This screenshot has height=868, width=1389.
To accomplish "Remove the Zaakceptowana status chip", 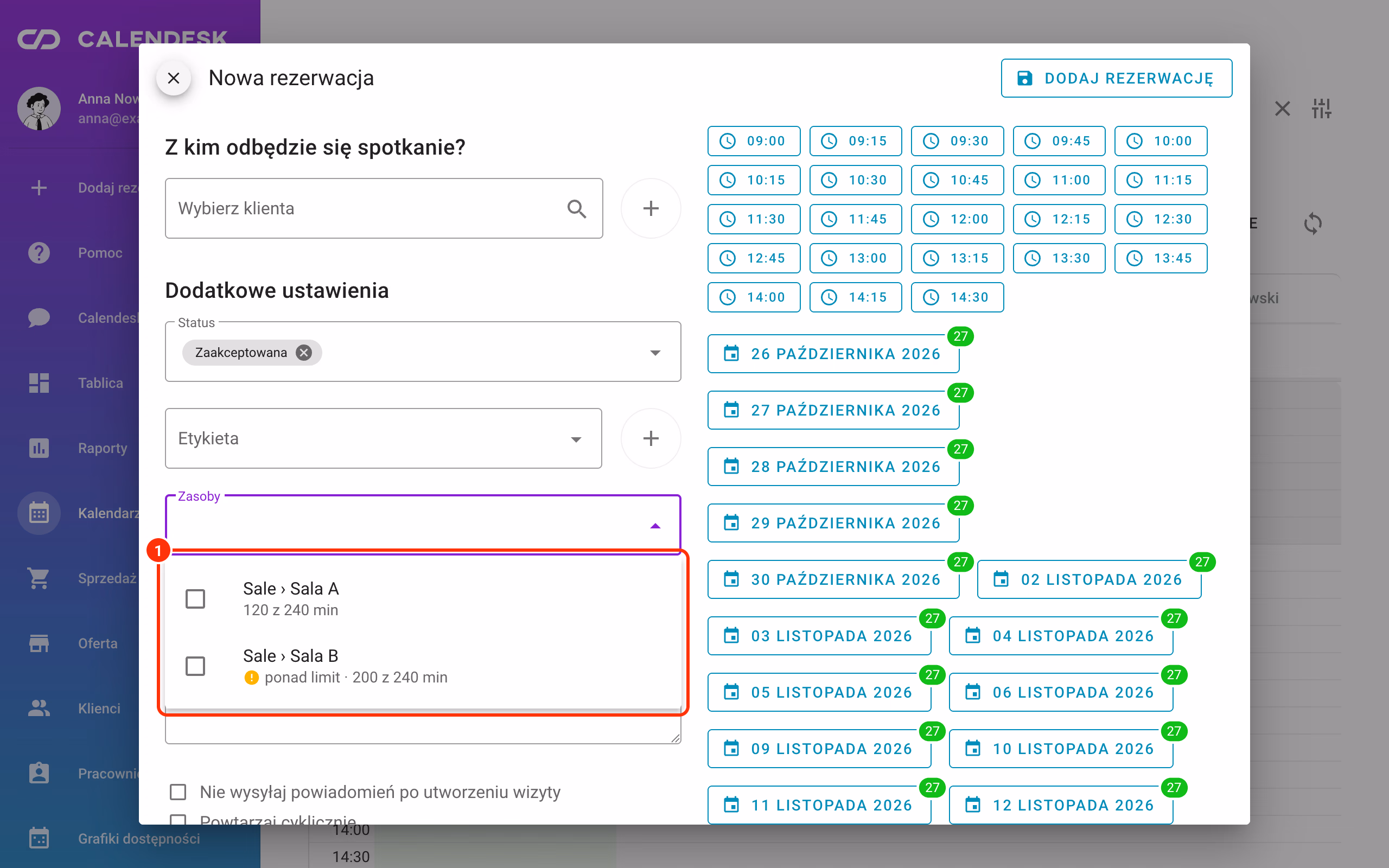I will pyautogui.click(x=304, y=353).
